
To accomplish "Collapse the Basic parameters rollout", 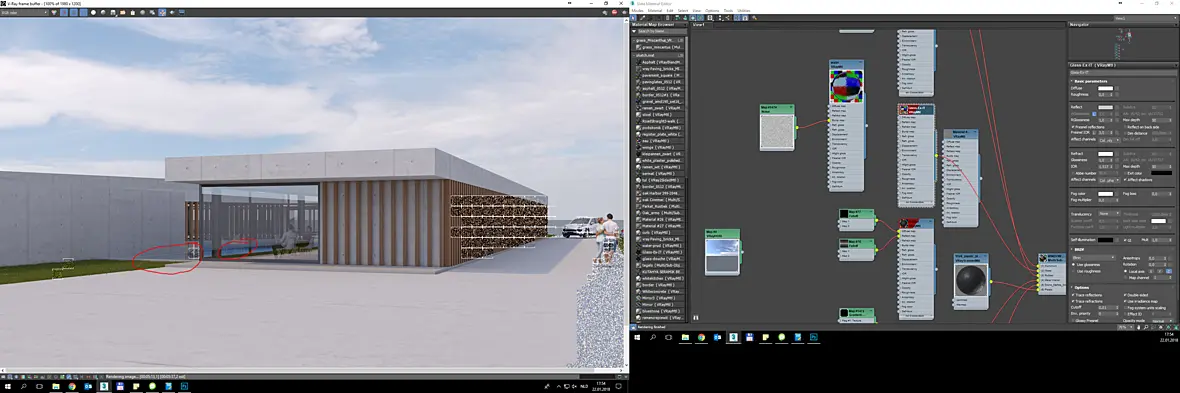I will [1072, 81].
